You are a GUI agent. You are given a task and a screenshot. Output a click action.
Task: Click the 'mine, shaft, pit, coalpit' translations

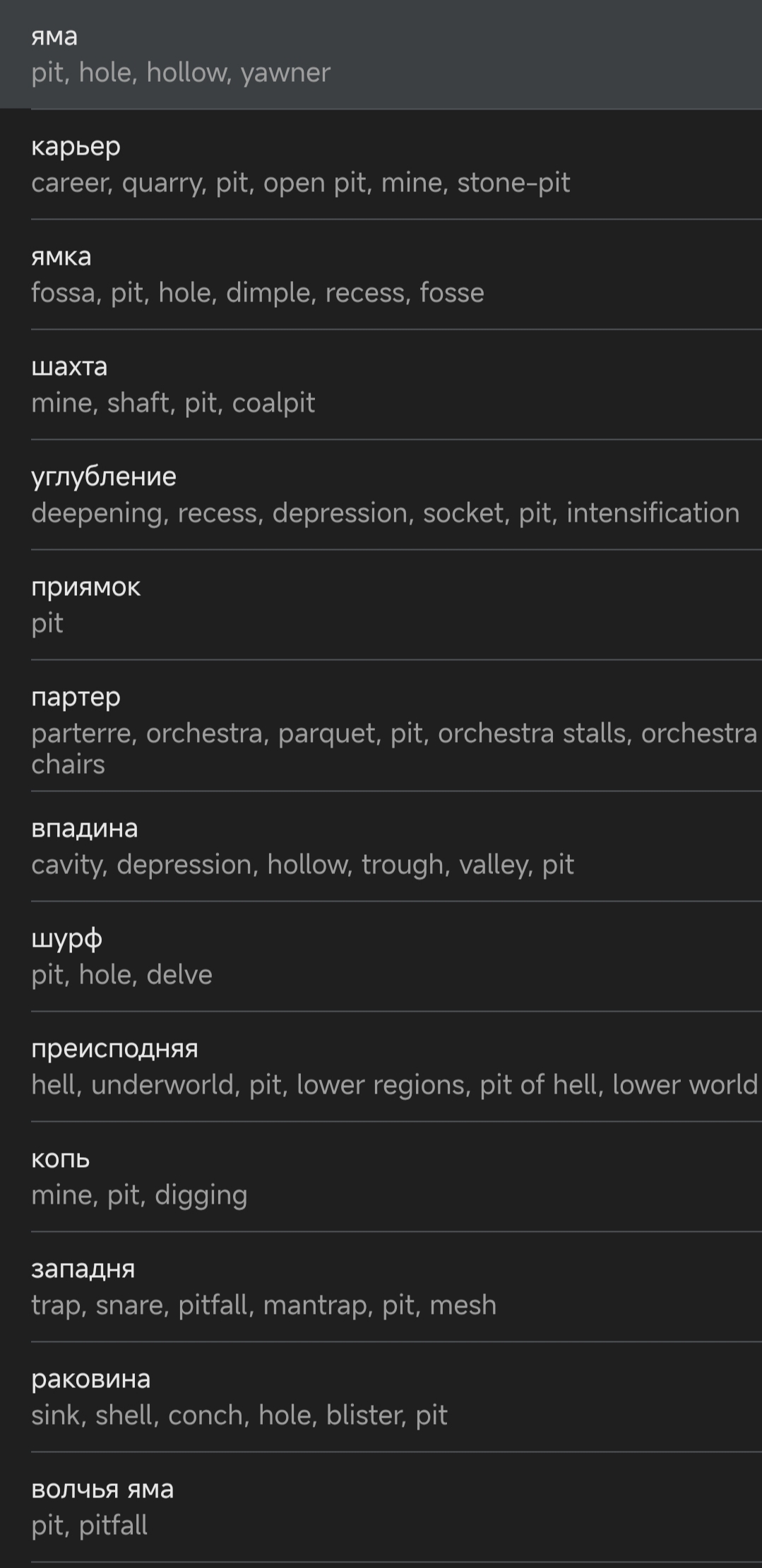173,403
